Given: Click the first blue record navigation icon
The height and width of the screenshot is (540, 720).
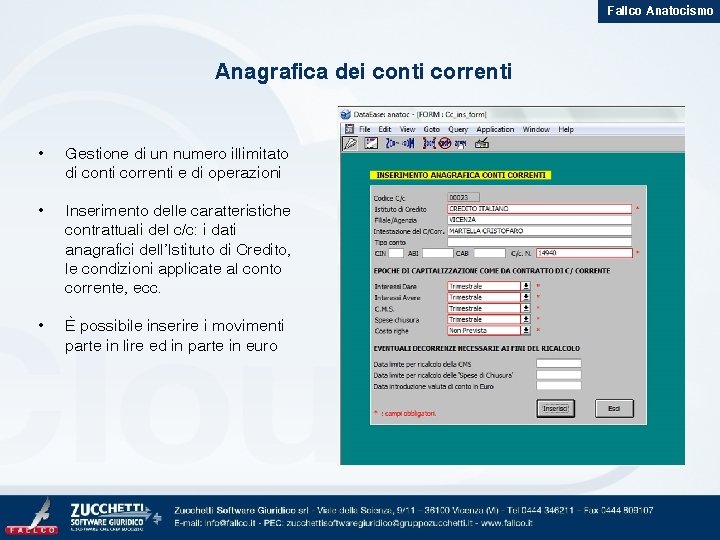Looking at the screenshot, I should click(392, 144).
